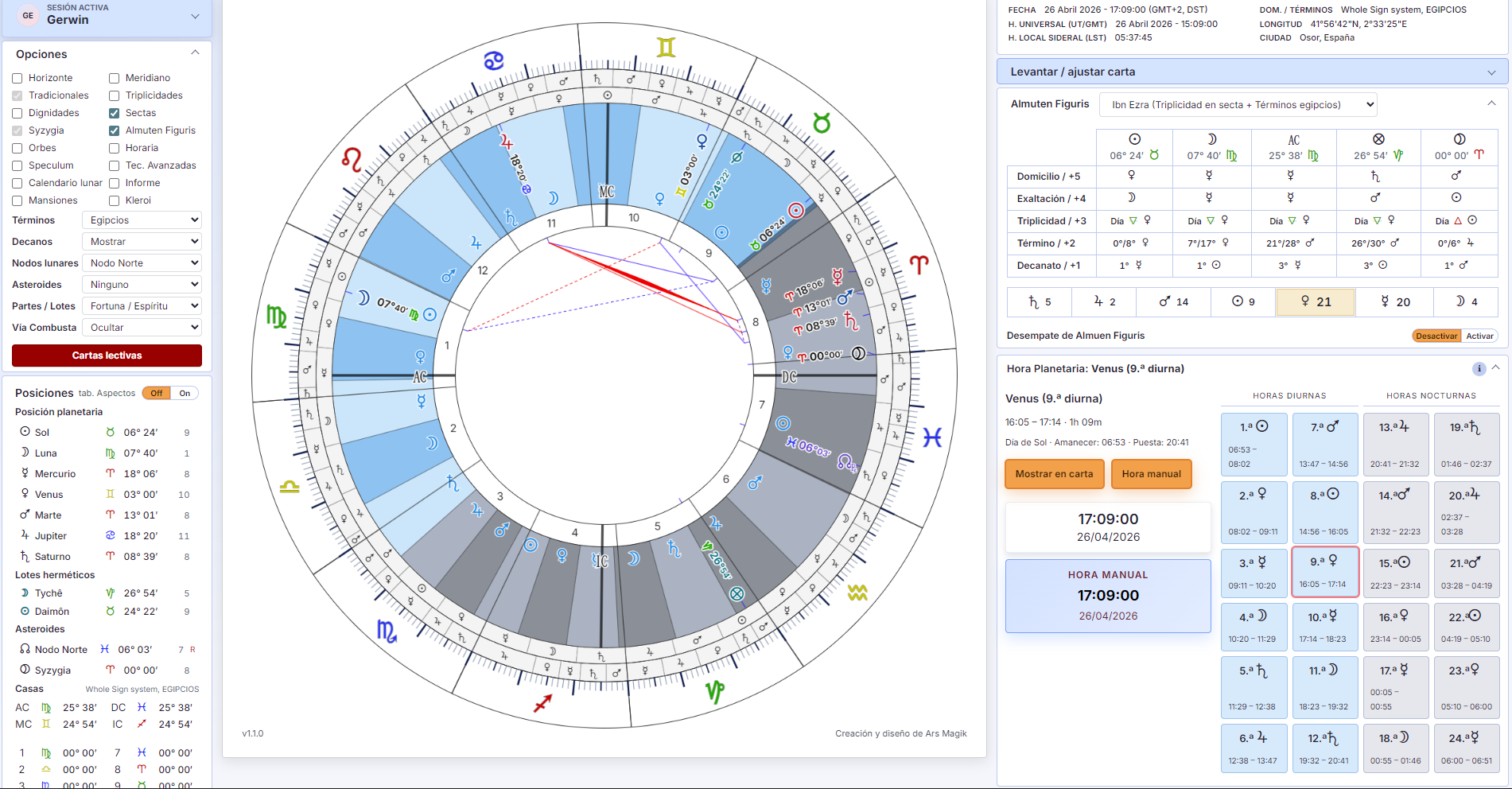Viewport: 1512px width, 789px height.
Task: Collapse the Almuten Figuris panel
Action: click(x=1491, y=103)
